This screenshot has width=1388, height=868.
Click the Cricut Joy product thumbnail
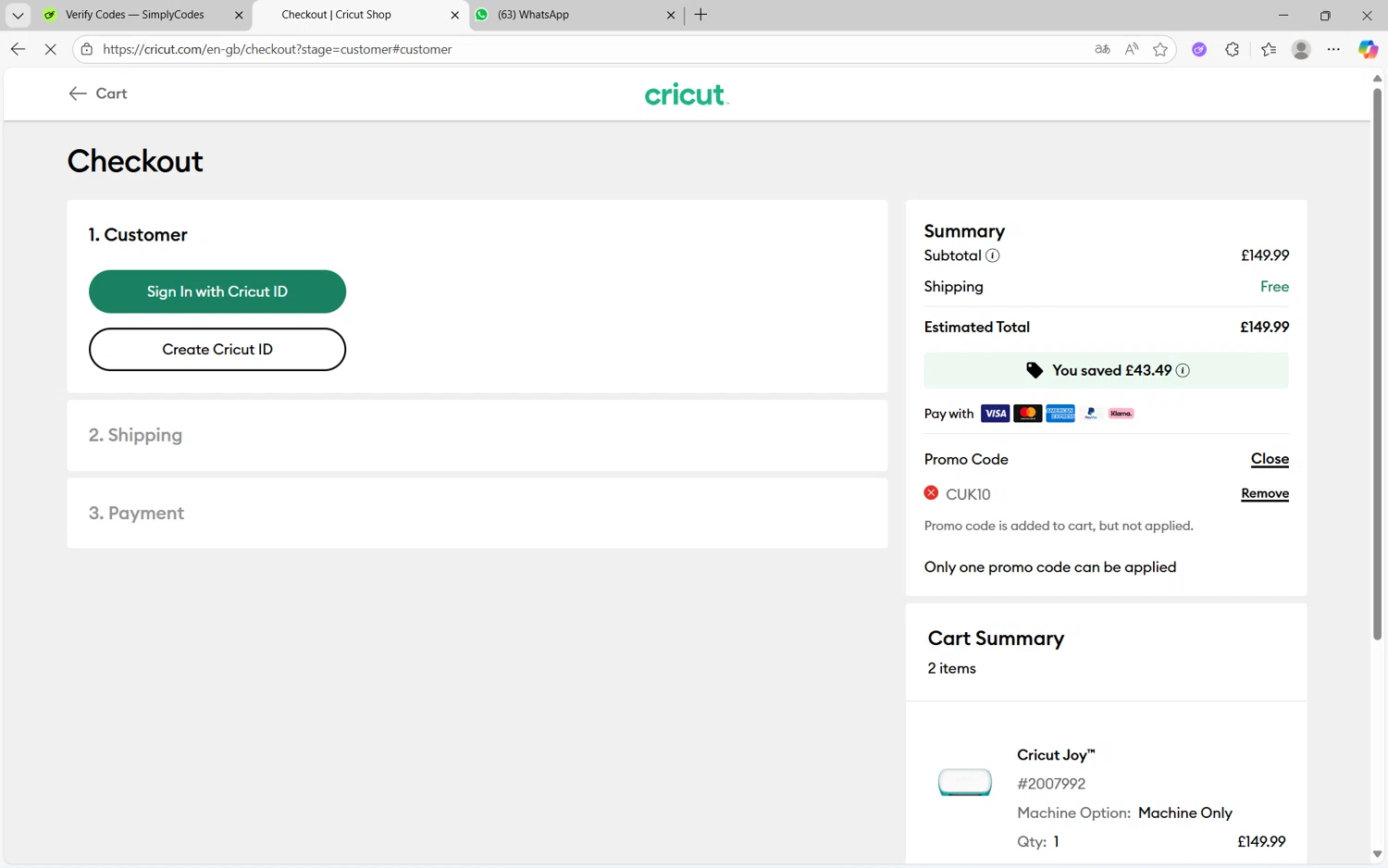tap(965, 783)
